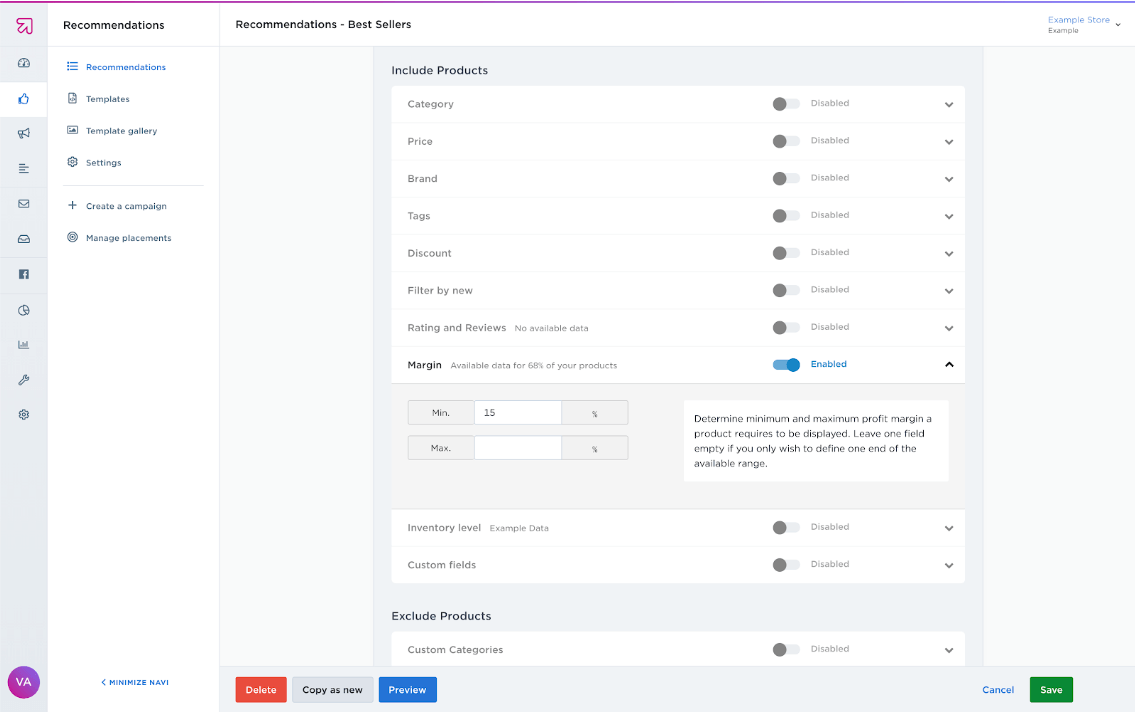Enable the Discount filter toggle
1135x712 pixels.
click(x=786, y=253)
